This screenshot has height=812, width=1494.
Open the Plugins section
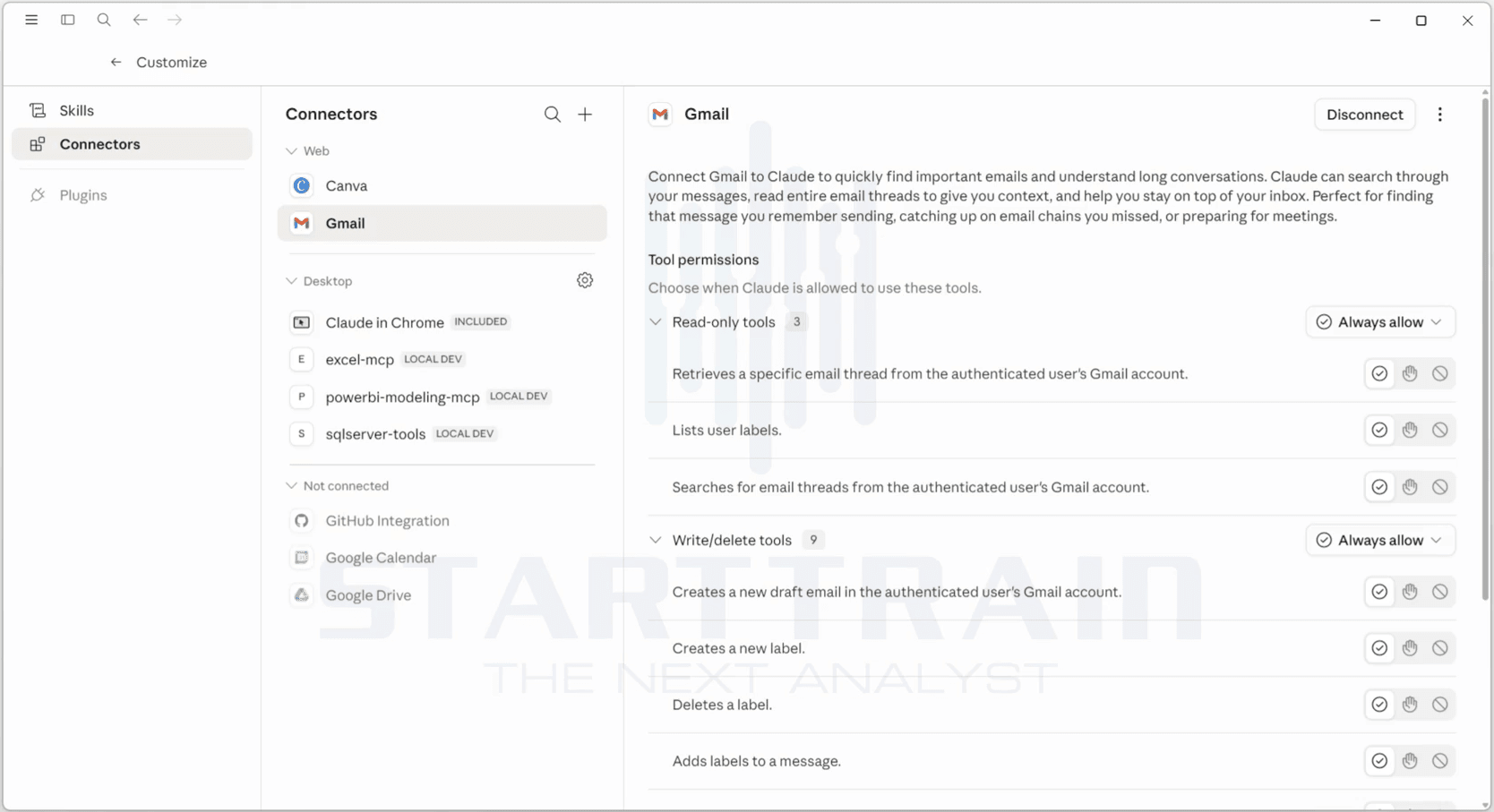pyautogui.click(x=132, y=195)
